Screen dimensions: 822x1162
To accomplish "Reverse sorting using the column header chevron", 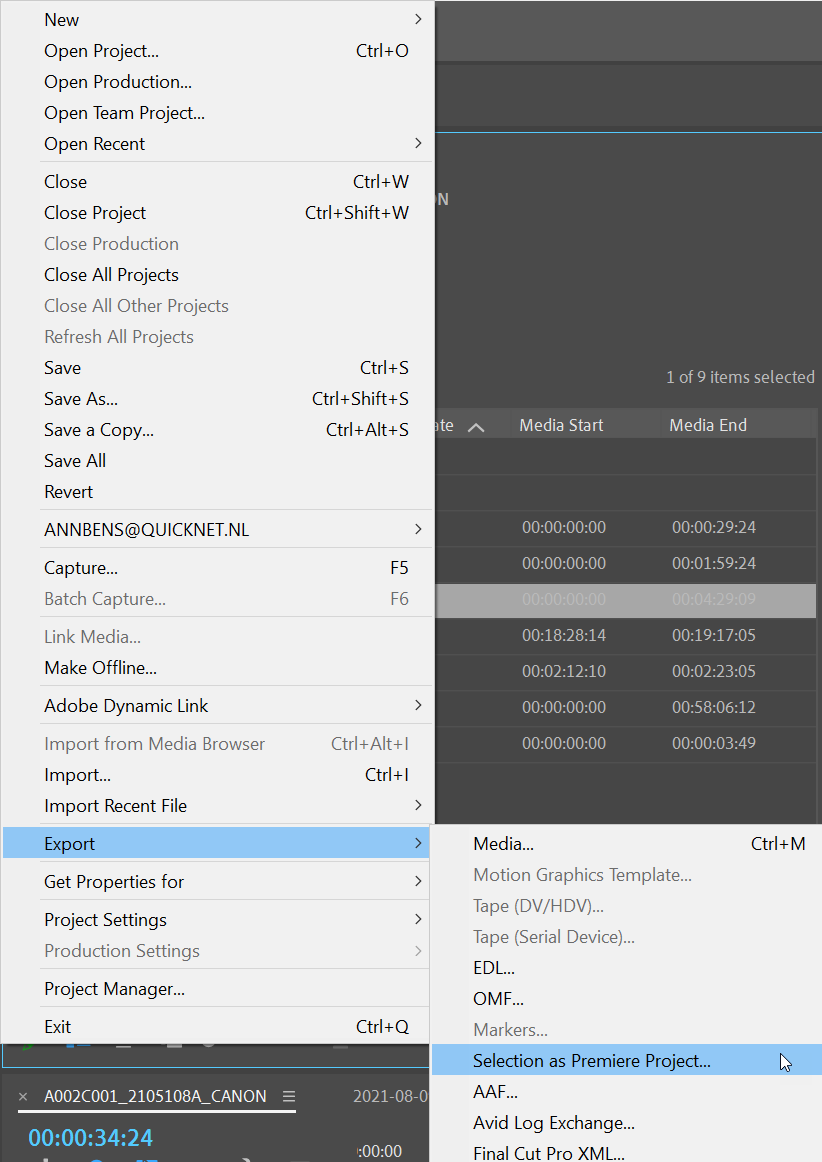I will (477, 425).
